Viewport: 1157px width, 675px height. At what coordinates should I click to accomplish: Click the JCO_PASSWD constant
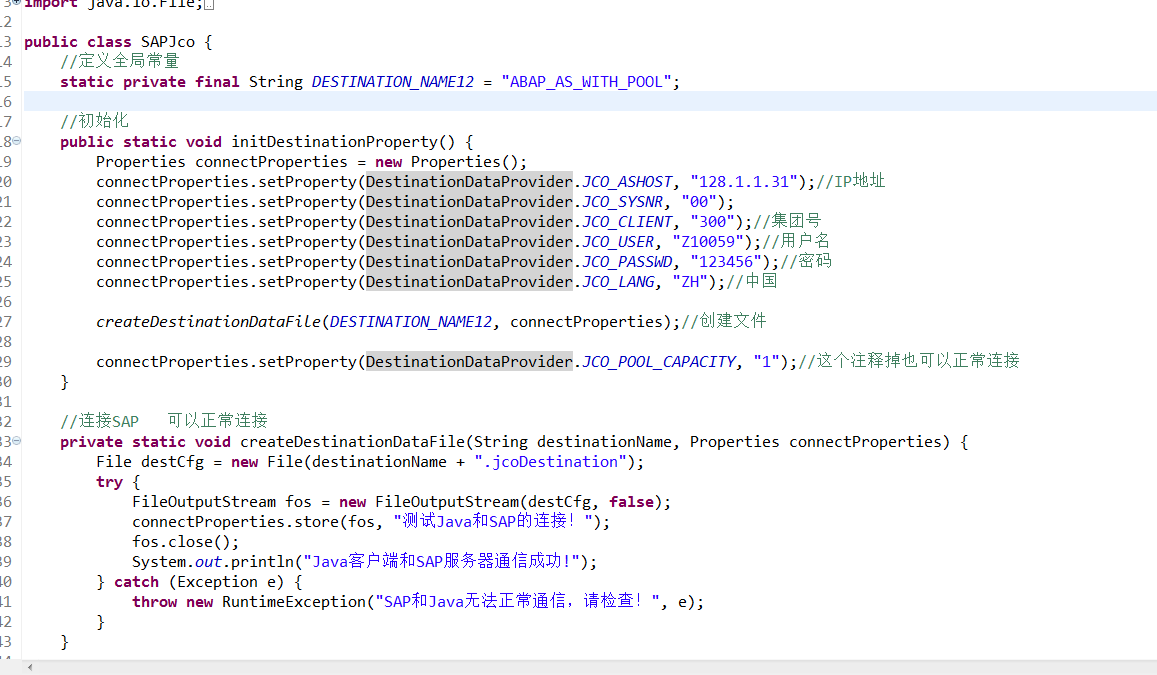(627, 262)
